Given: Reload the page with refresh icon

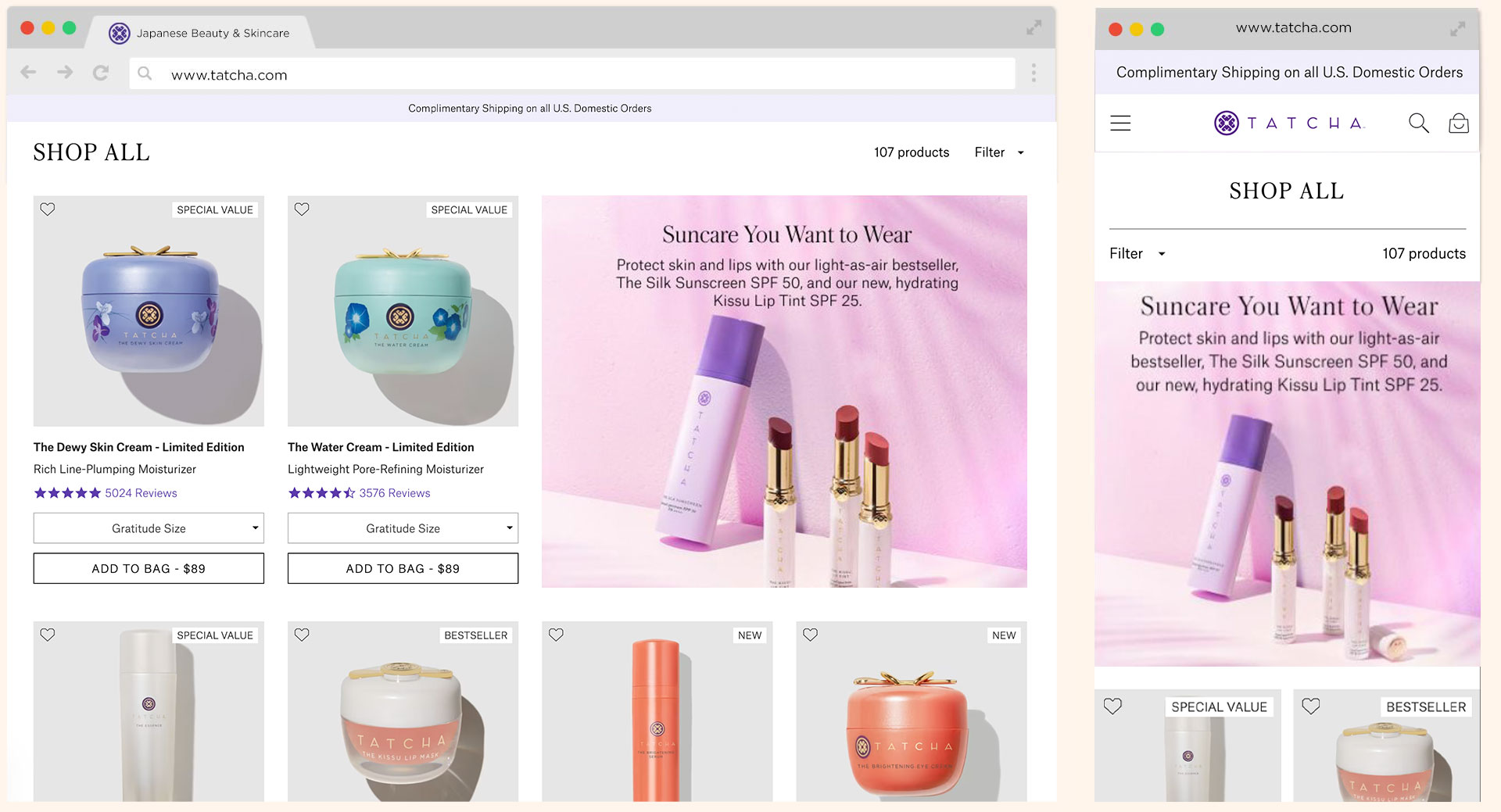Looking at the screenshot, I should coord(101,73).
